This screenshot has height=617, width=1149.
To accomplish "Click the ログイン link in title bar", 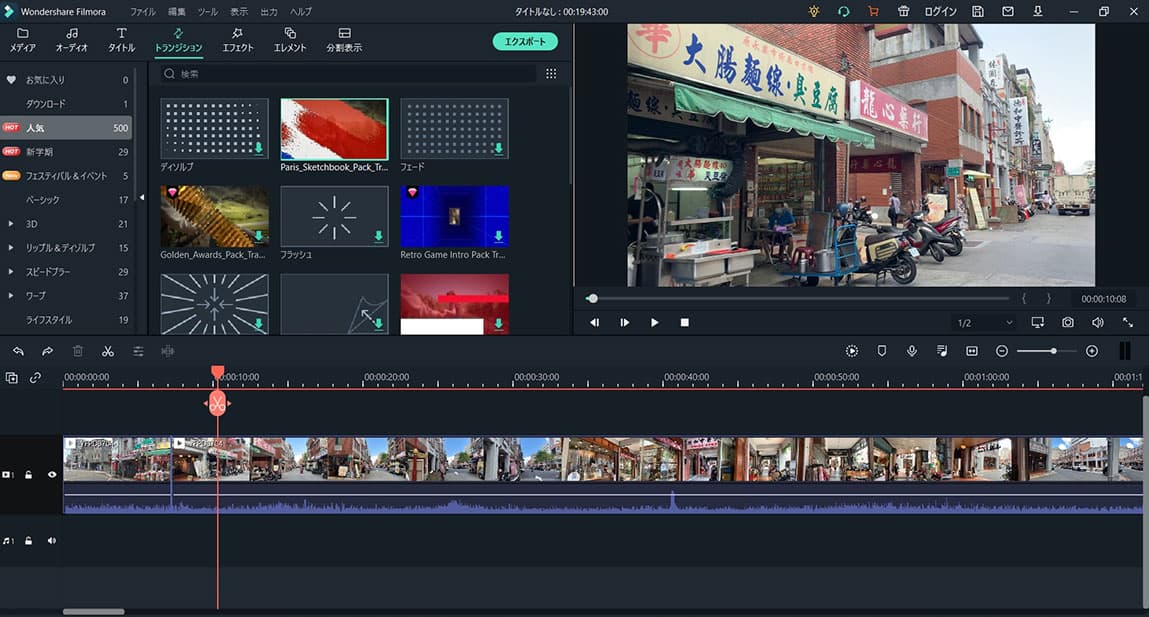I will tap(940, 12).
